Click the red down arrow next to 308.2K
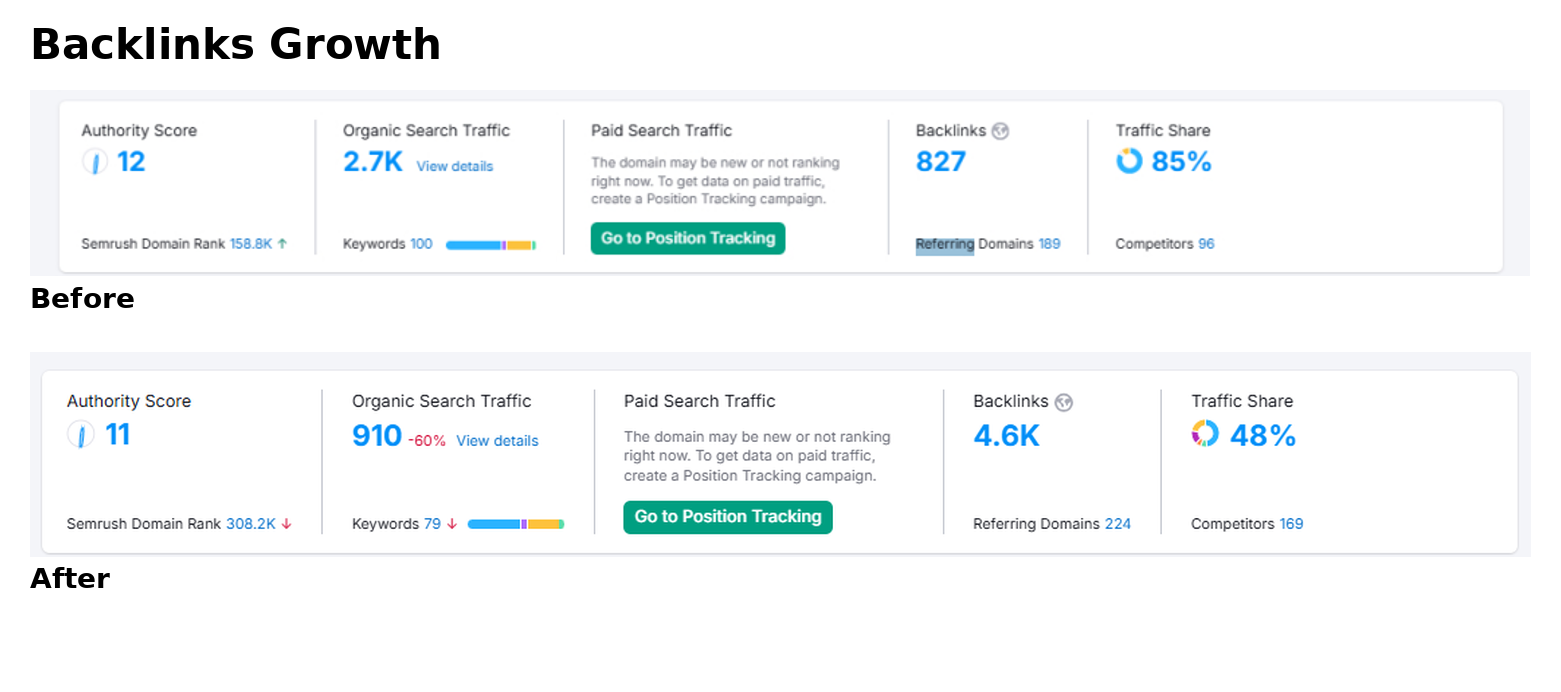Image resolution: width=1561 pixels, height=692 pixels. pos(287,524)
